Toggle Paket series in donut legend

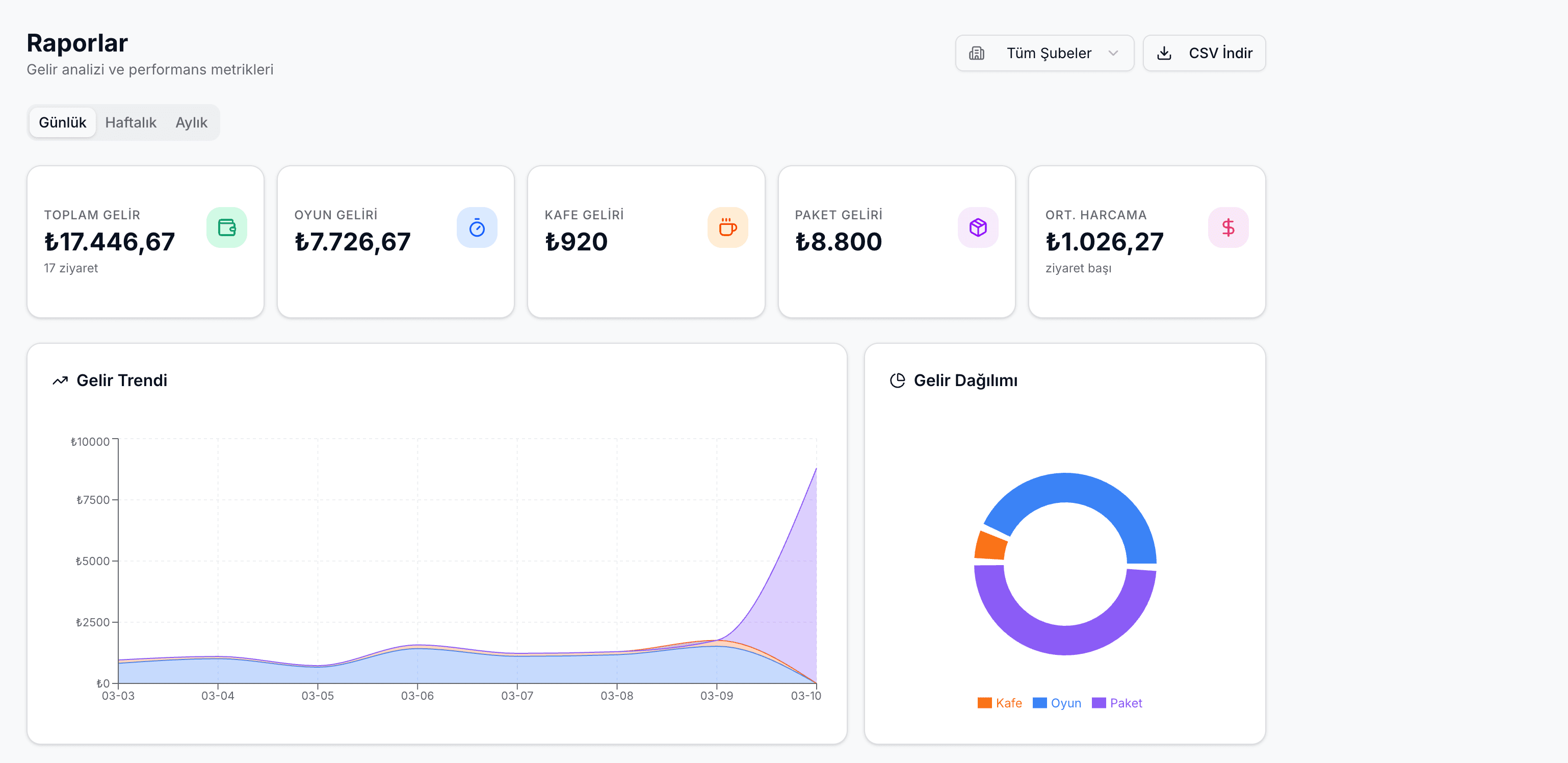click(1117, 703)
